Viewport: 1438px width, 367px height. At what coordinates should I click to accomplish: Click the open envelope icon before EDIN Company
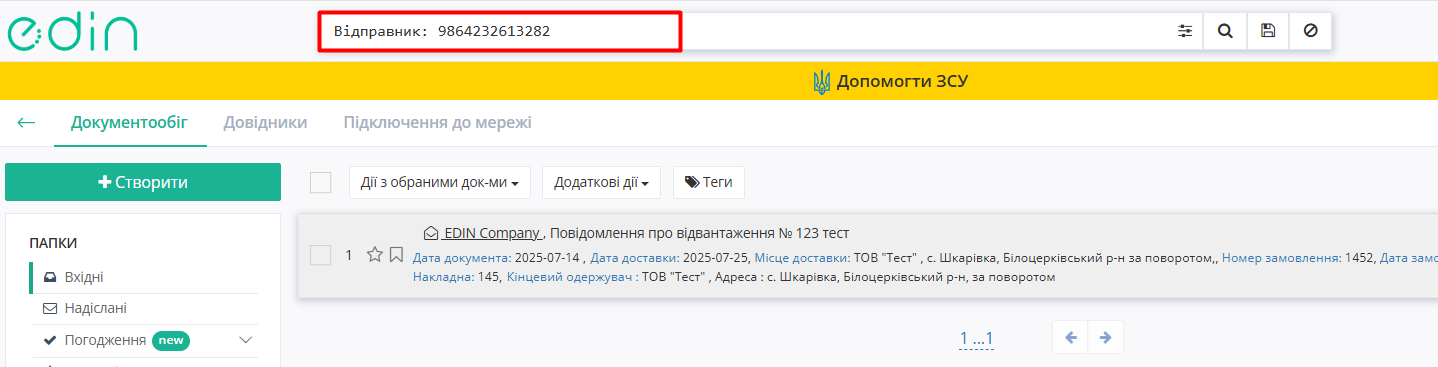click(x=431, y=233)
